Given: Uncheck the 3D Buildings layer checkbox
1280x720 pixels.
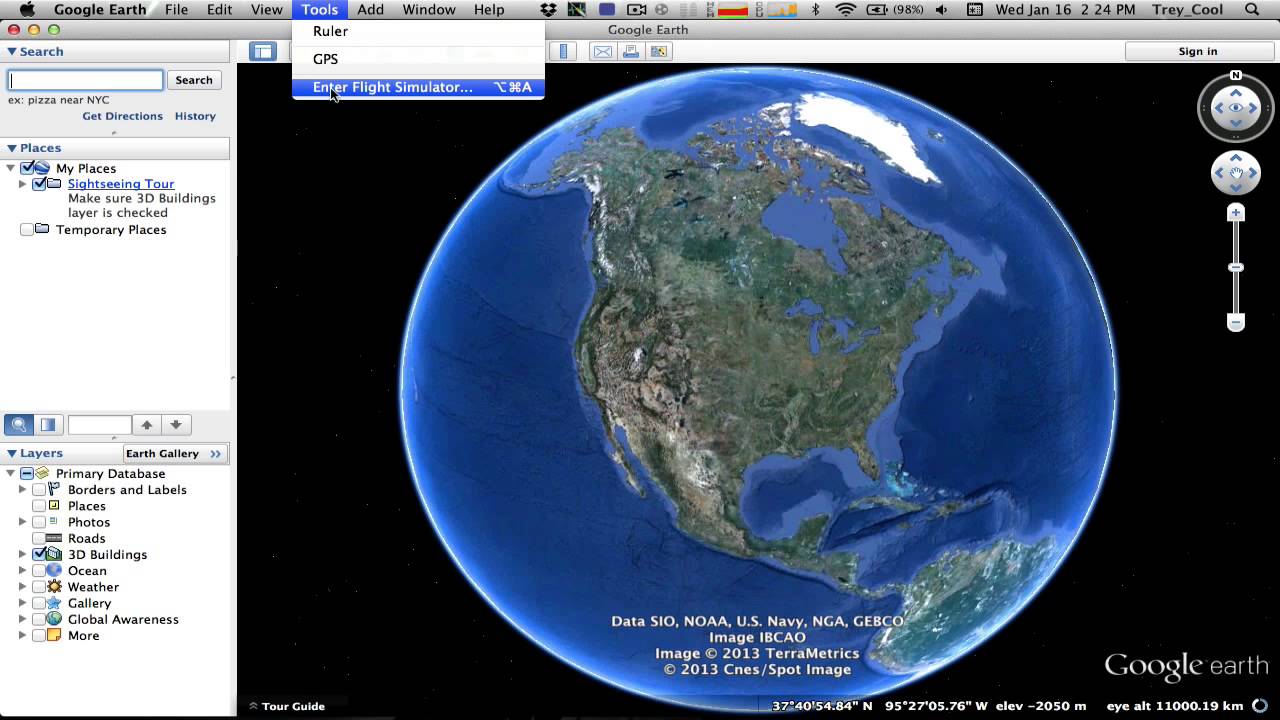Looking at the screenshot, I should click(x=39, y=554).
